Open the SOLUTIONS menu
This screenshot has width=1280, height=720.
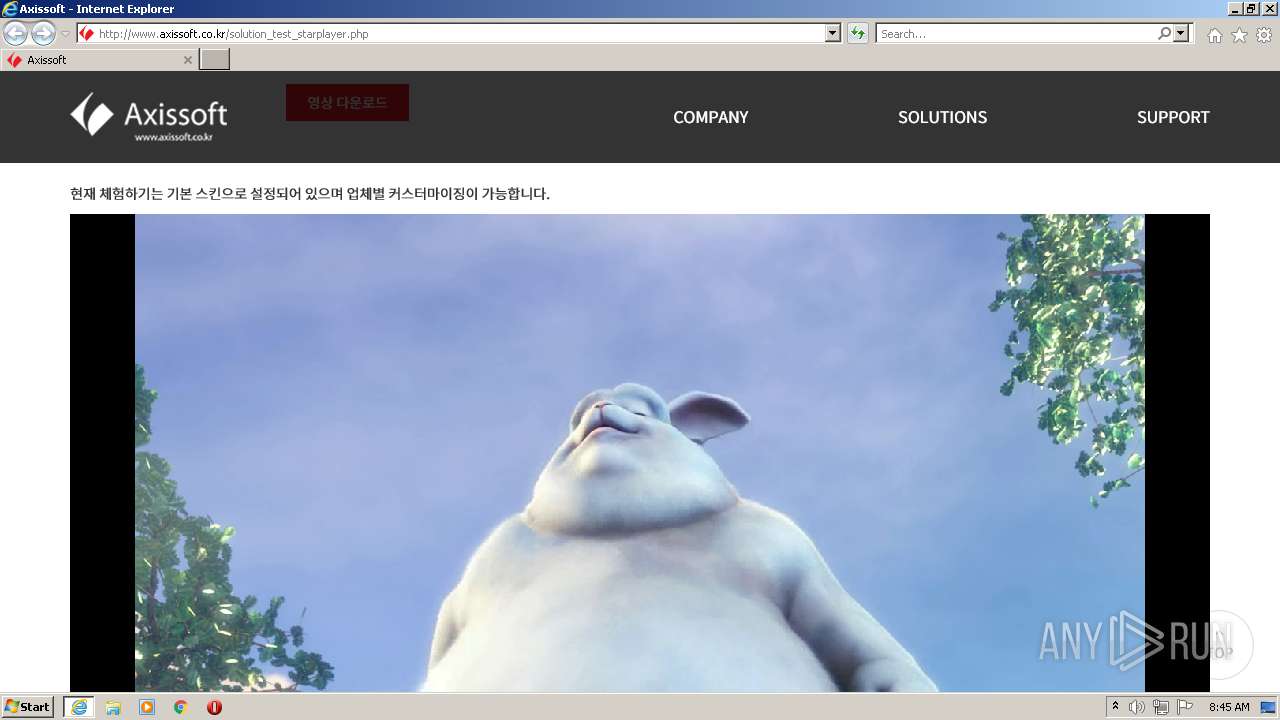tap(942, 117)
